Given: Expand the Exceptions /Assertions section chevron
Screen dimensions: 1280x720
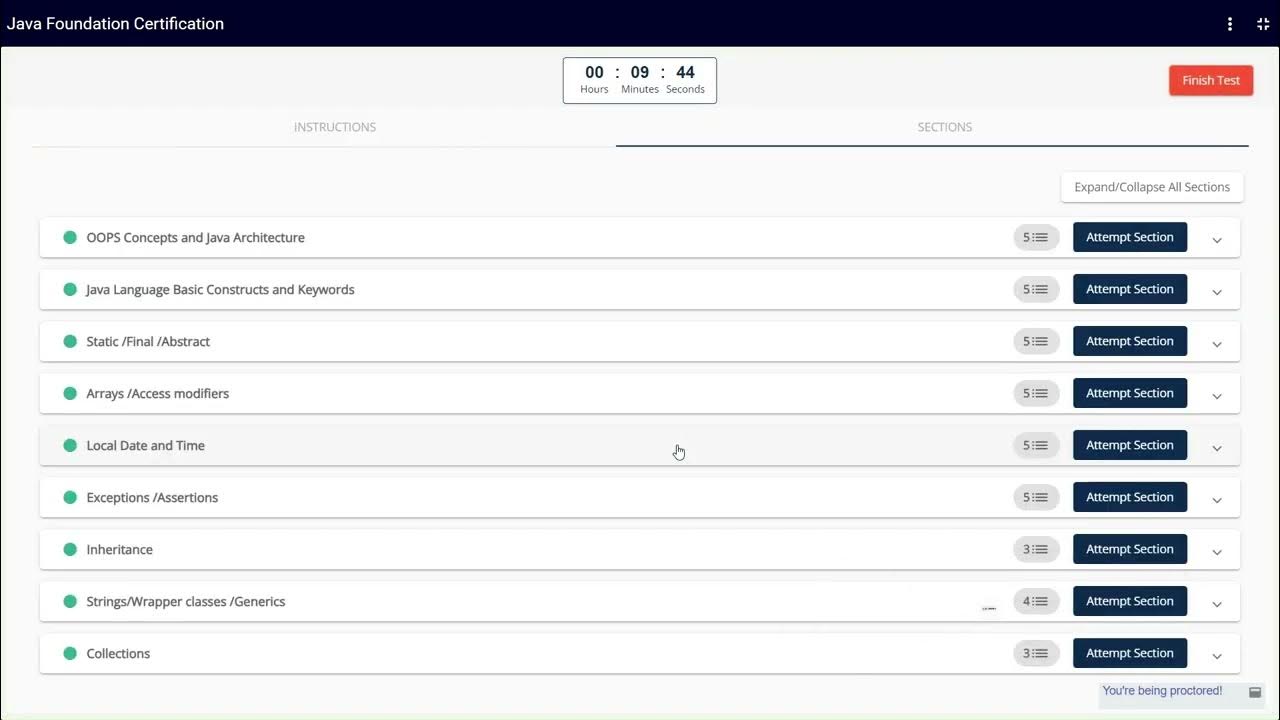Looking at the screenshot, I should (1217, 500).
